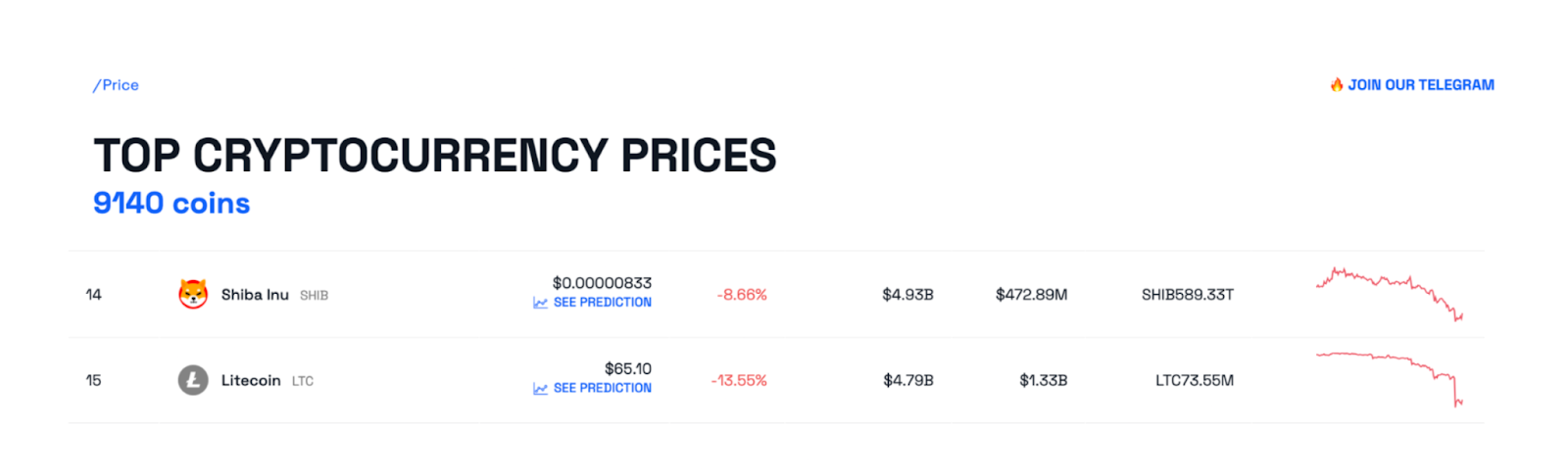Click the Litecoin coin logo

coord(193,380)
